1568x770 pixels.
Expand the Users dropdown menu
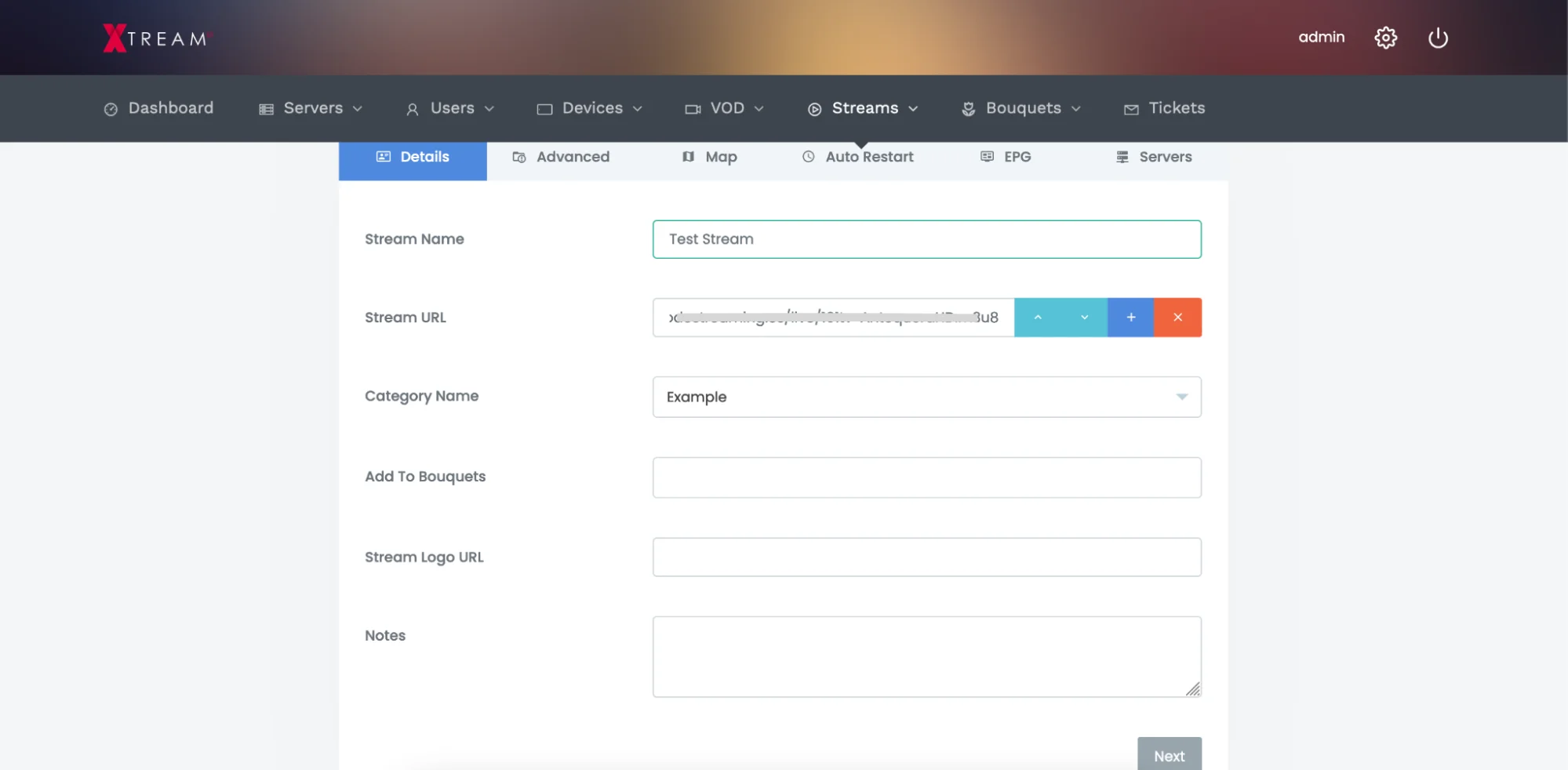pos(450,108)
